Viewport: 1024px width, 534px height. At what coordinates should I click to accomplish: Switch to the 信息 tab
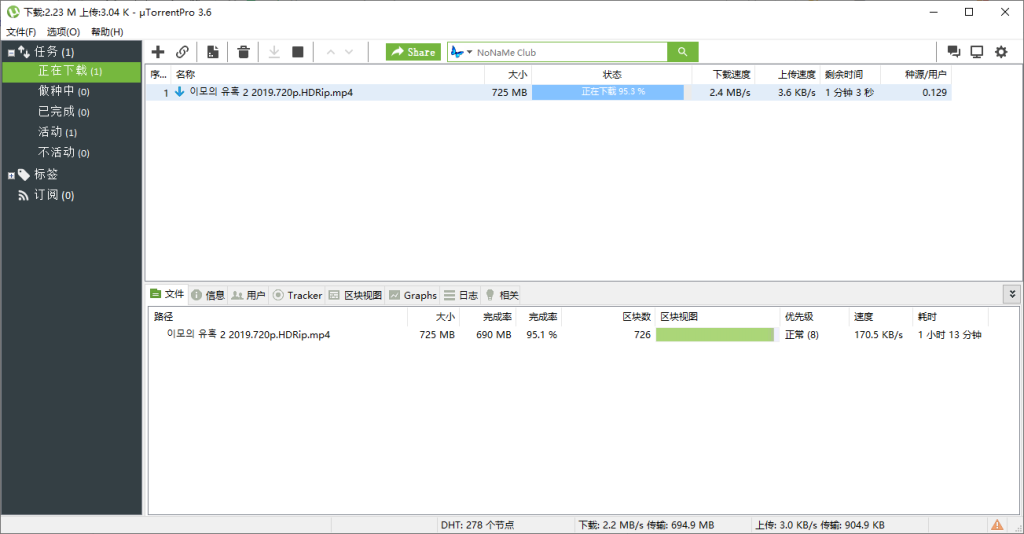pyautogui.click(x=208, y=295)
